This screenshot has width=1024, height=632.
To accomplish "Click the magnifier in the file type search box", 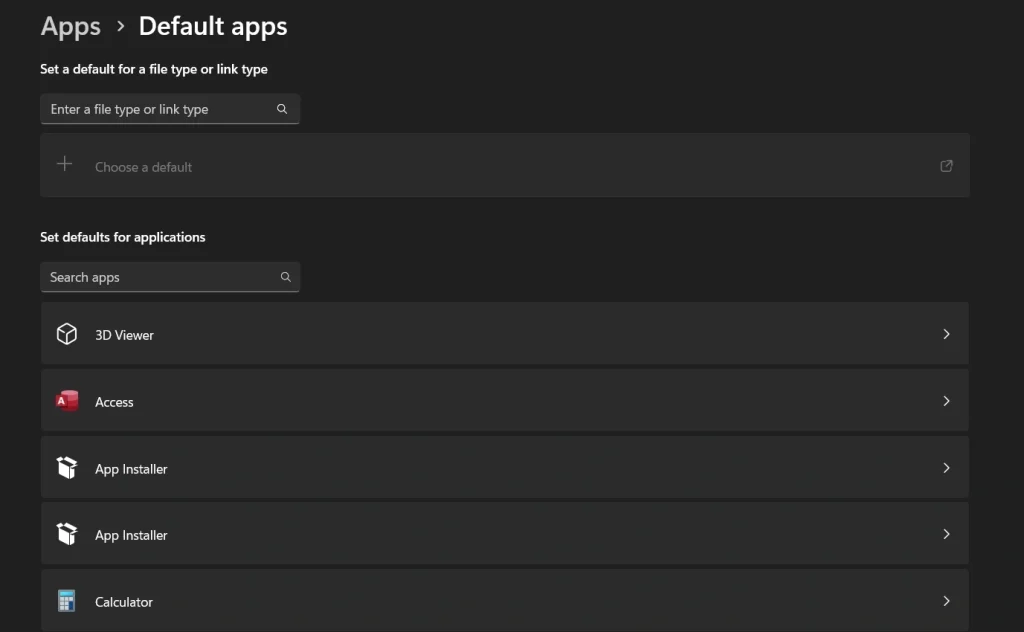I will (x=281, y=109).
